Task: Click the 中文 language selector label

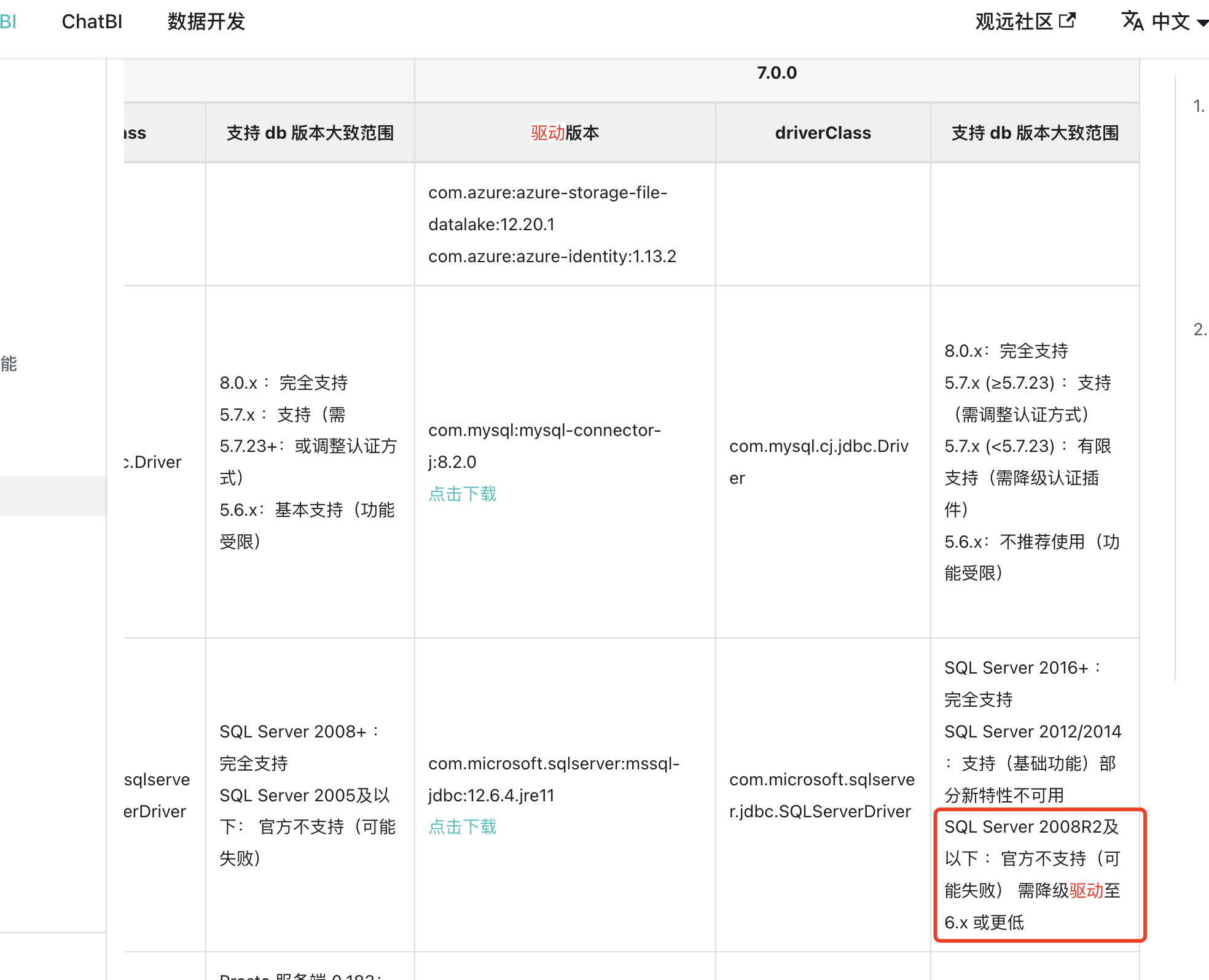Action: pos(1170,22)
